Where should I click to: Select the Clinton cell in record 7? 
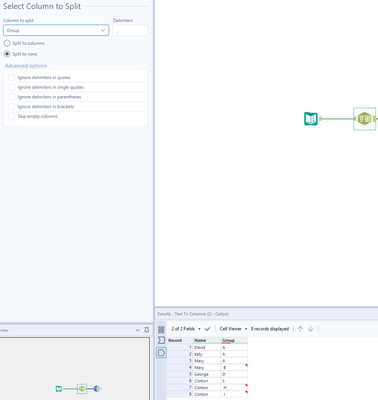[x=207, y=387]
